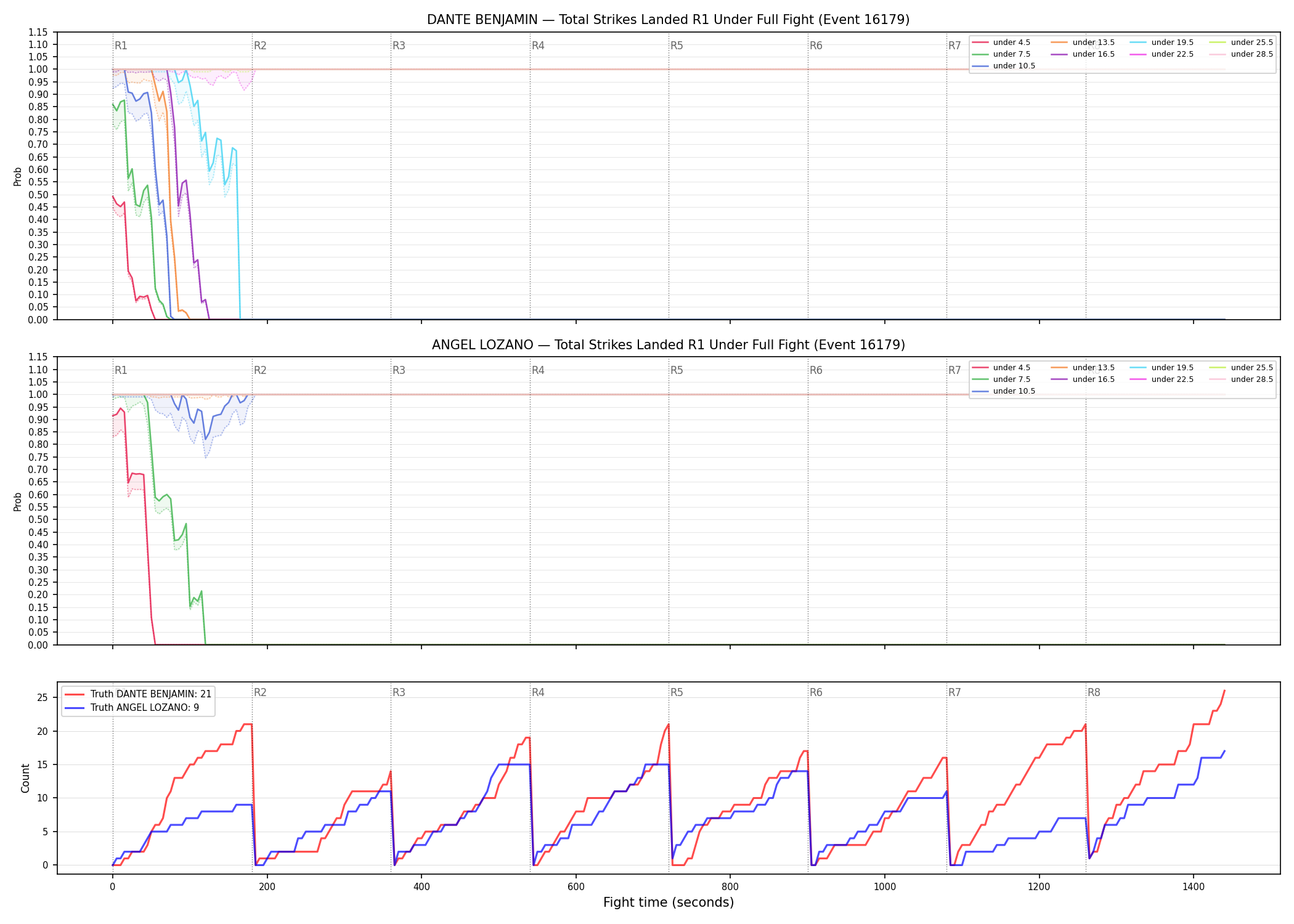Click the ANGEL LOZANO chart title
The width and height of the screenshot is (1294, 924).
click(668, 345)
